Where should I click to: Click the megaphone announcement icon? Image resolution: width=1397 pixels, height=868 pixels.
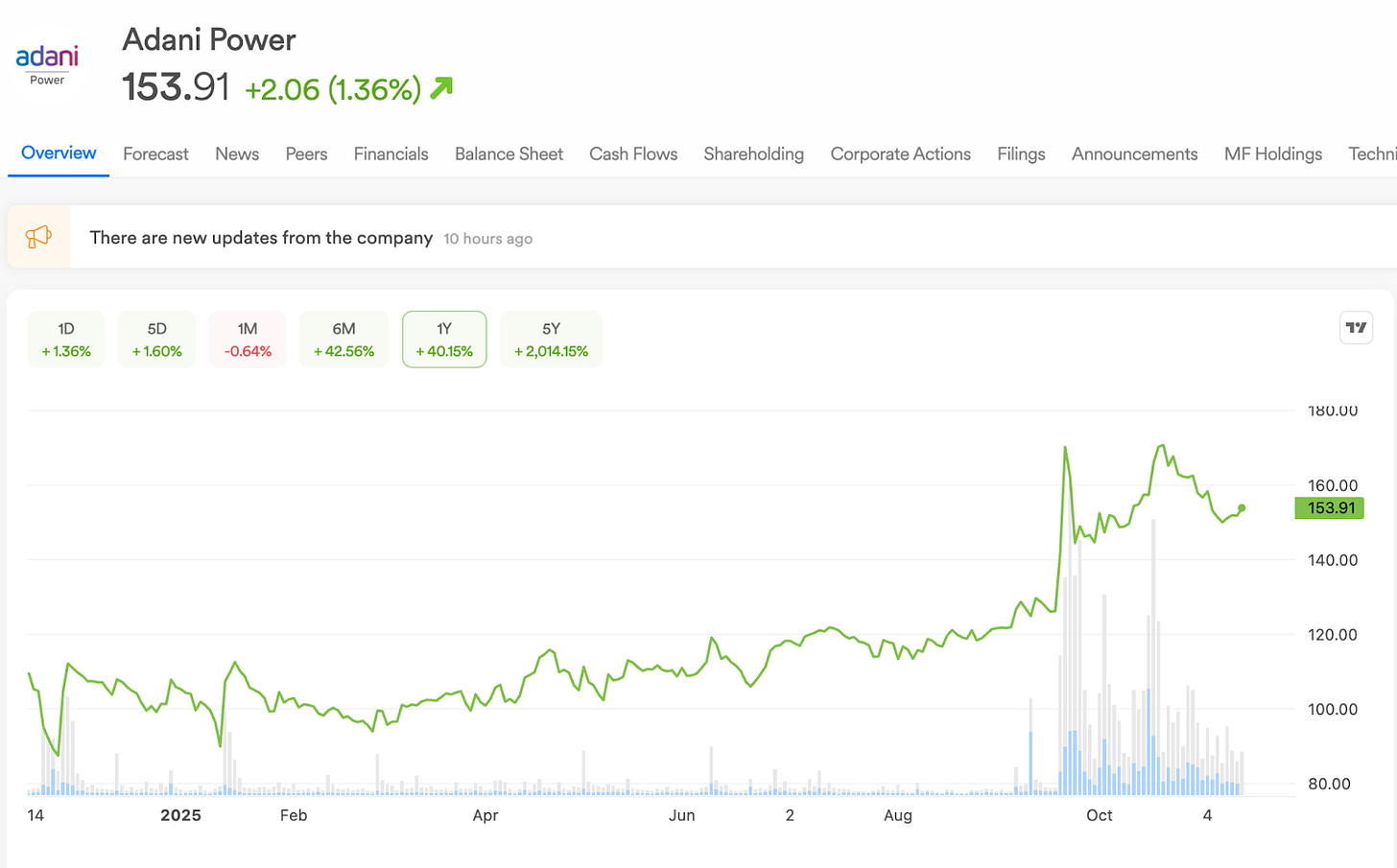click(x=38, y=237)
